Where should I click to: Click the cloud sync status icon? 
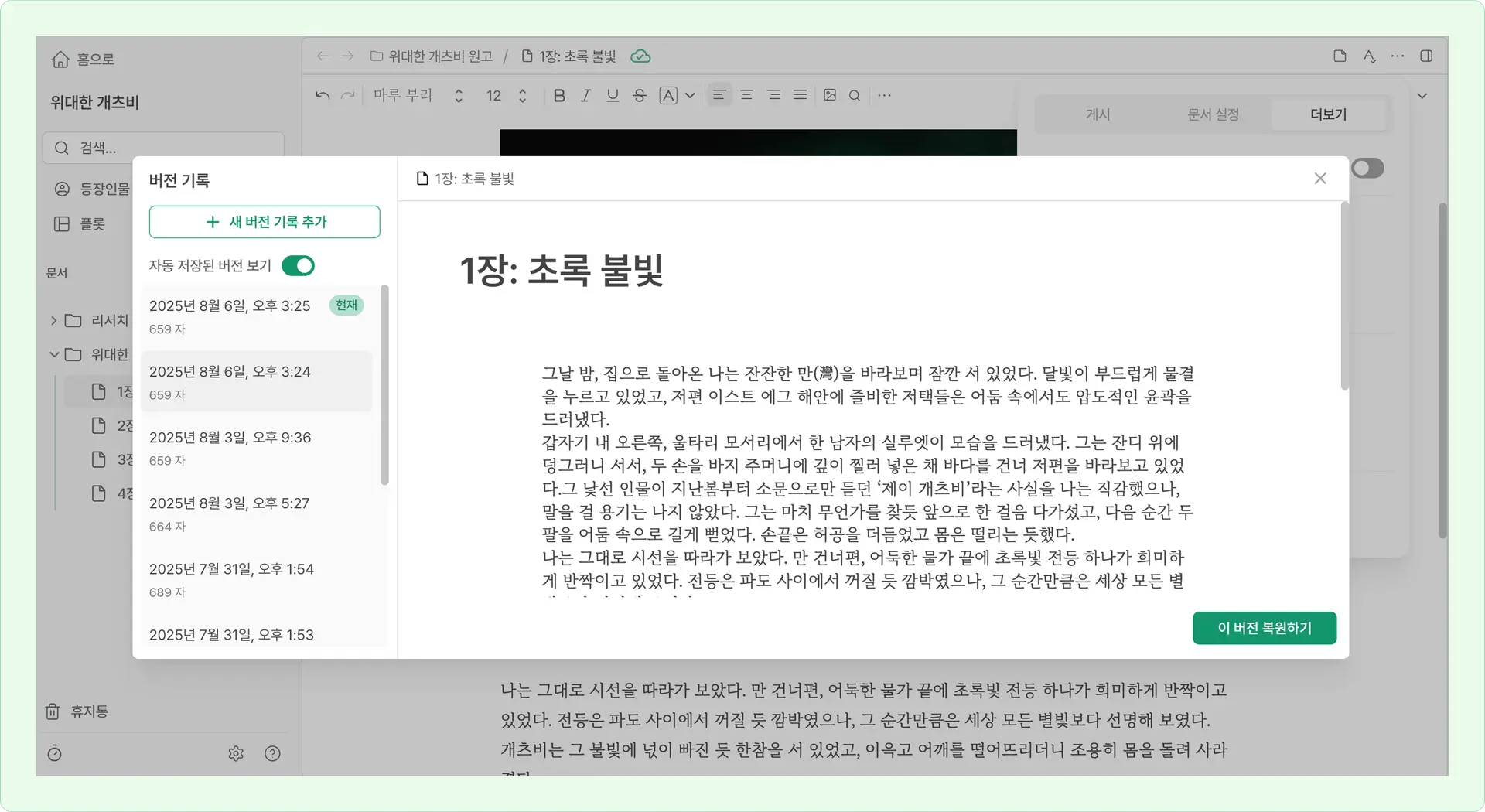[640, 56]
